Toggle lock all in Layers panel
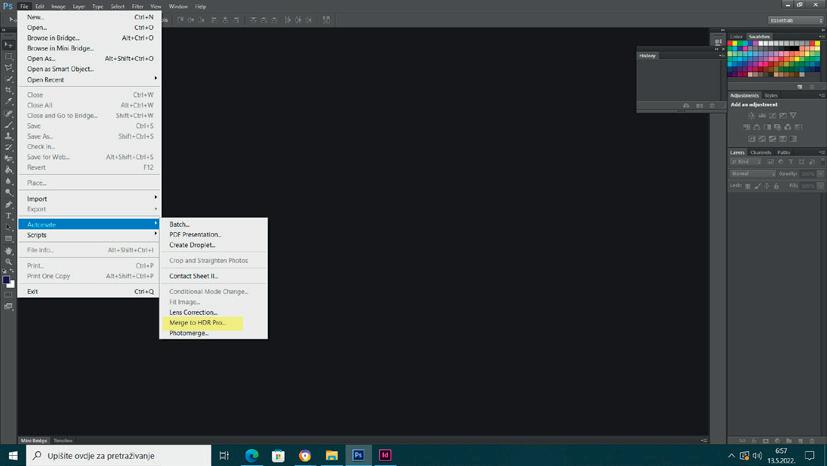 pyautogui.click(x=776, y=186)
